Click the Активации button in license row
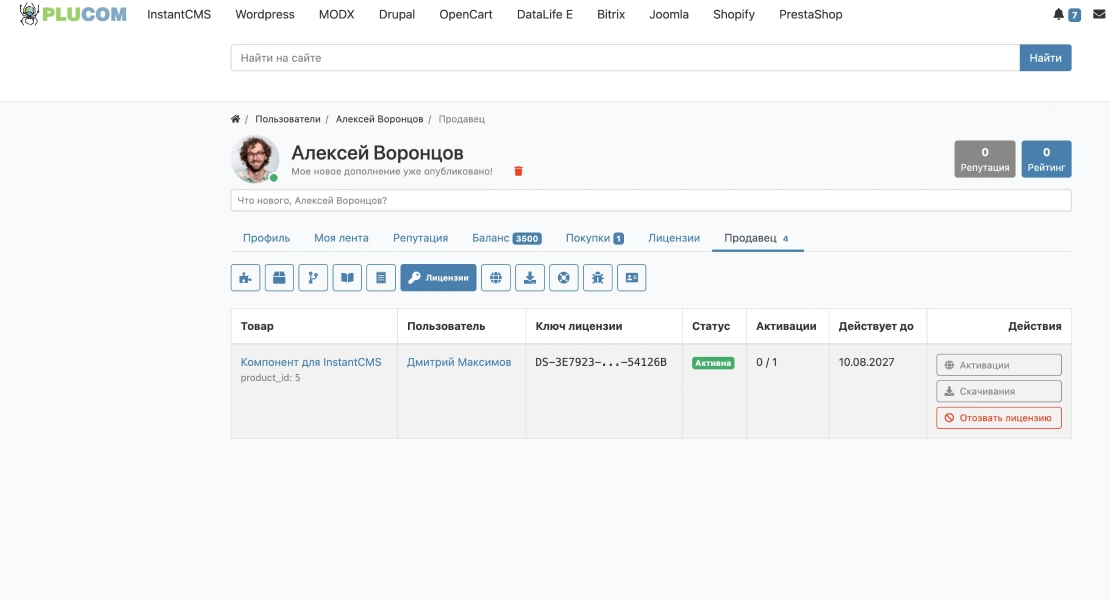The image size is (1110, 600). pyautogui.click(x=999, y=365)
